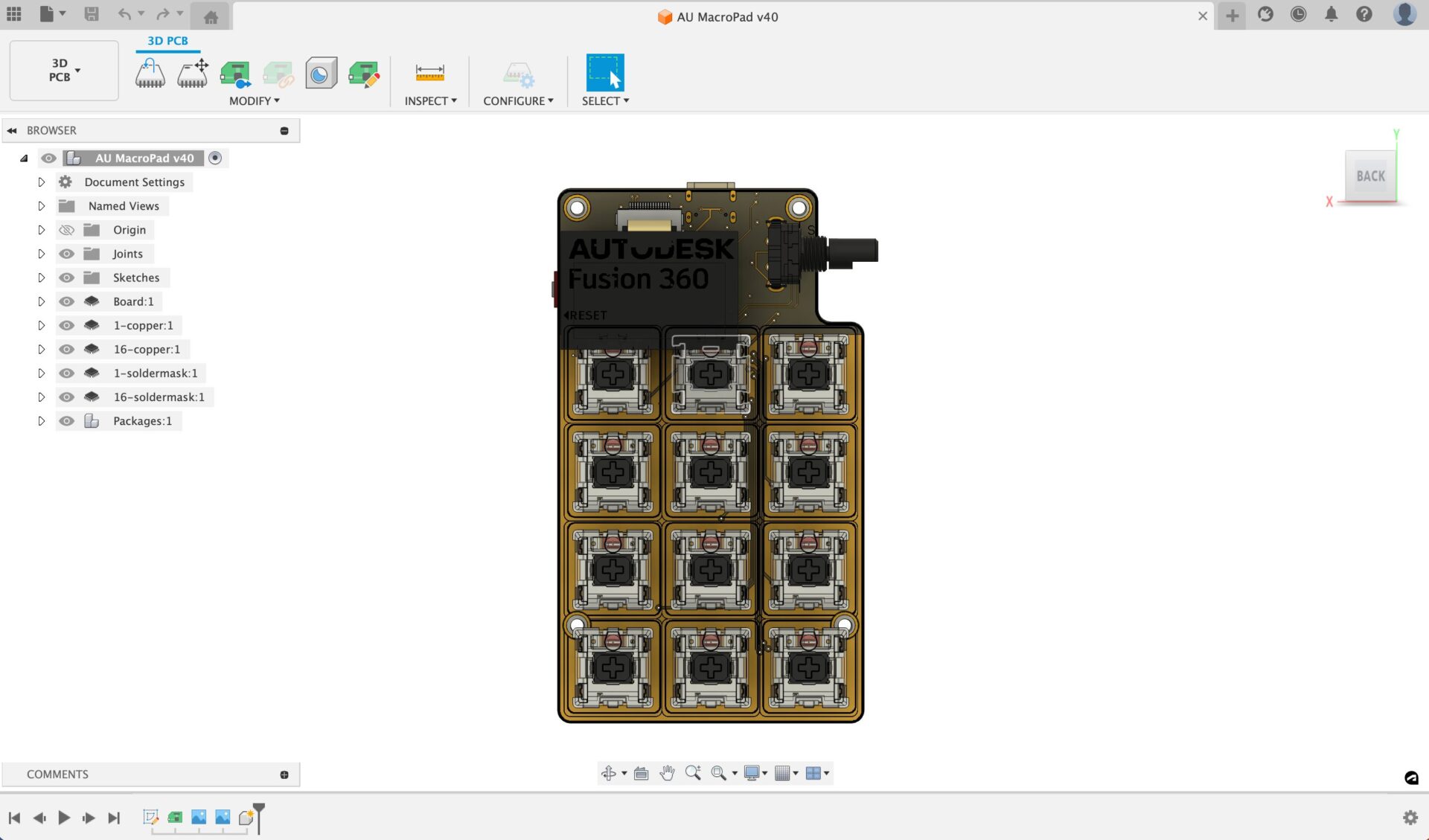
Task: Switch to the 3D PCB tab
Action: coord(167,41)
